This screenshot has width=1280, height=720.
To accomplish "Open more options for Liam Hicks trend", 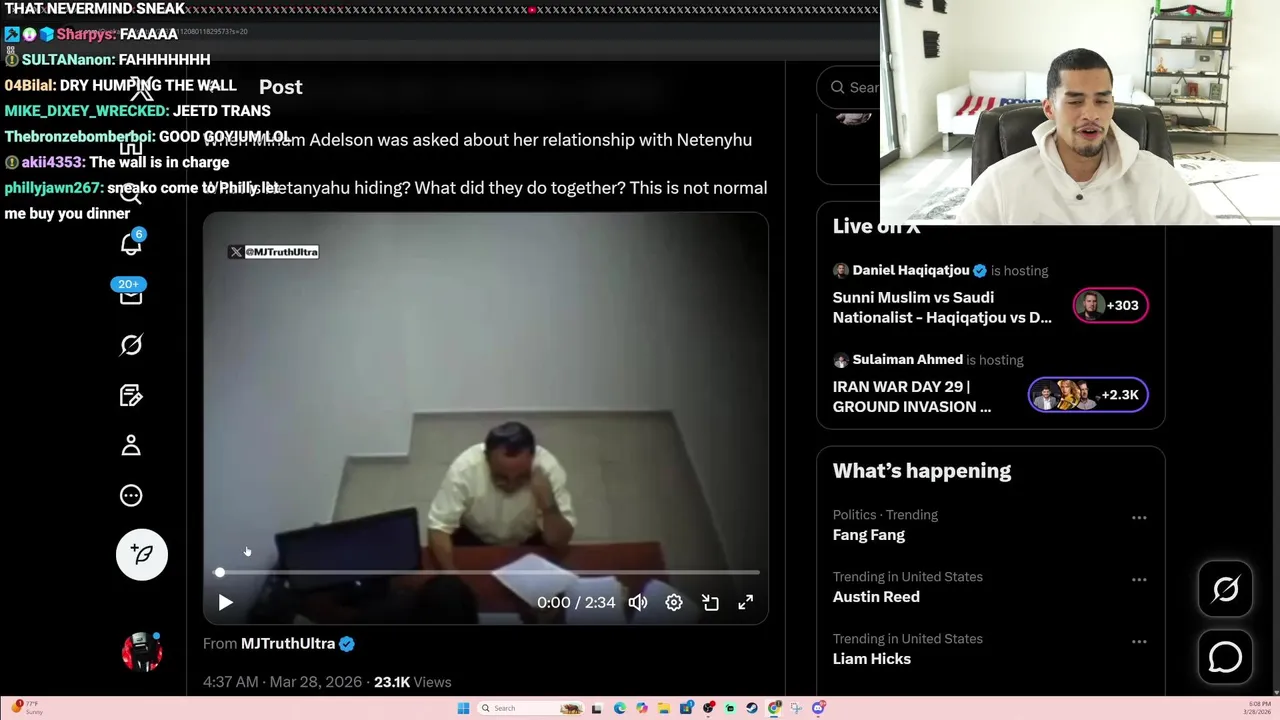I will click(1139, 641).
